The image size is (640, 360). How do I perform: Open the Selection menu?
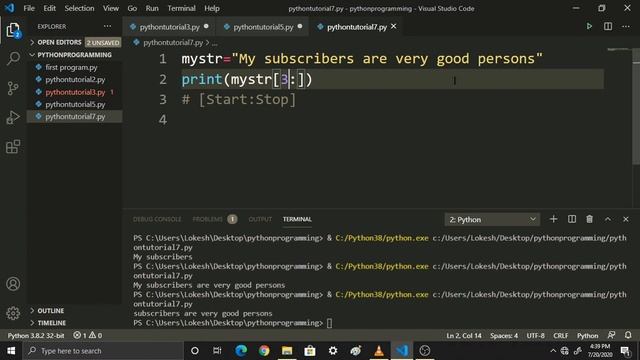(x=79, y=8)
